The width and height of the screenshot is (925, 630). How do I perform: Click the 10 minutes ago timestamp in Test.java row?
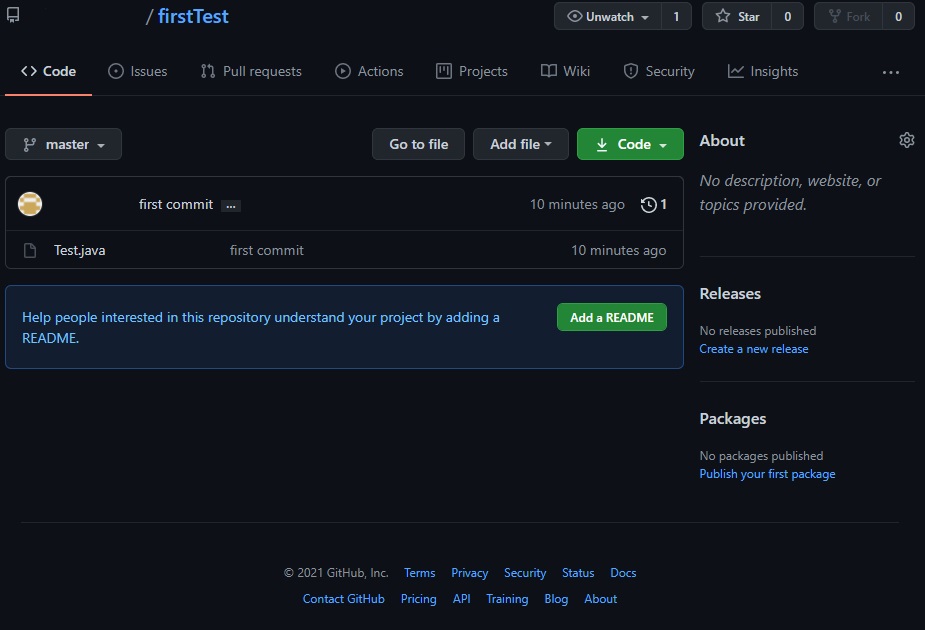tap(618, 250)
